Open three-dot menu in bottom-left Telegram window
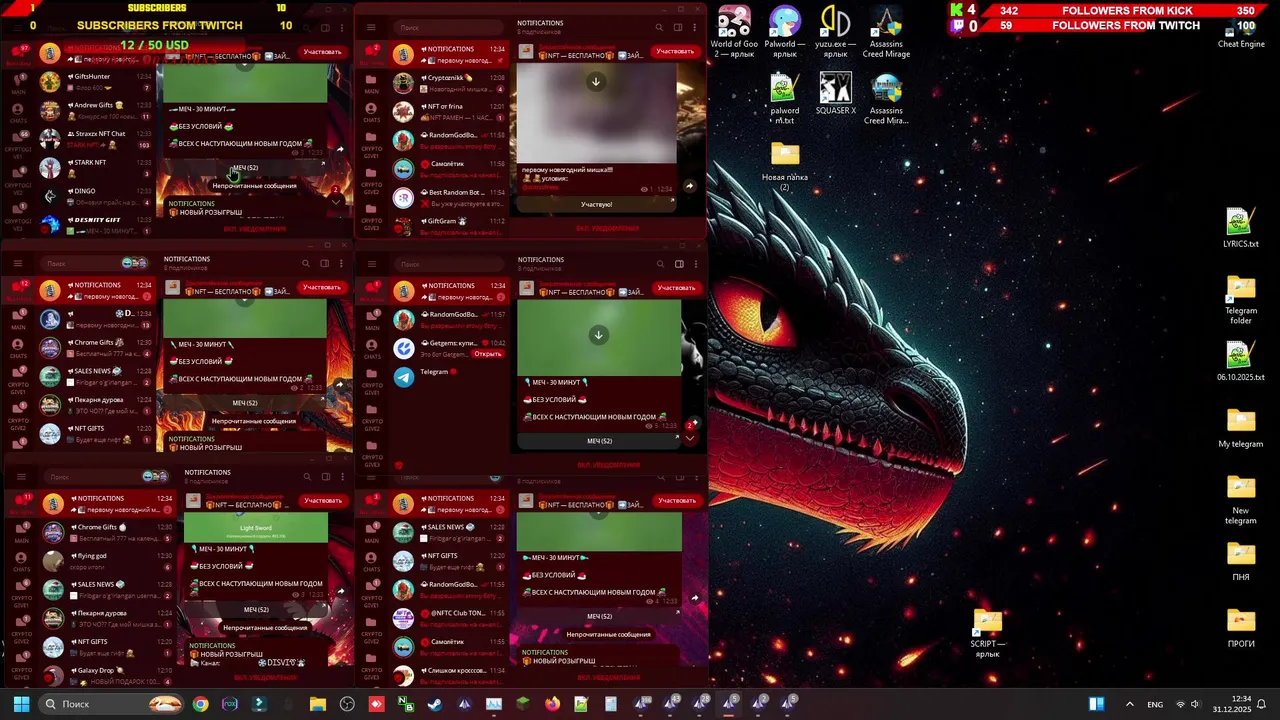 coord(342,477)
